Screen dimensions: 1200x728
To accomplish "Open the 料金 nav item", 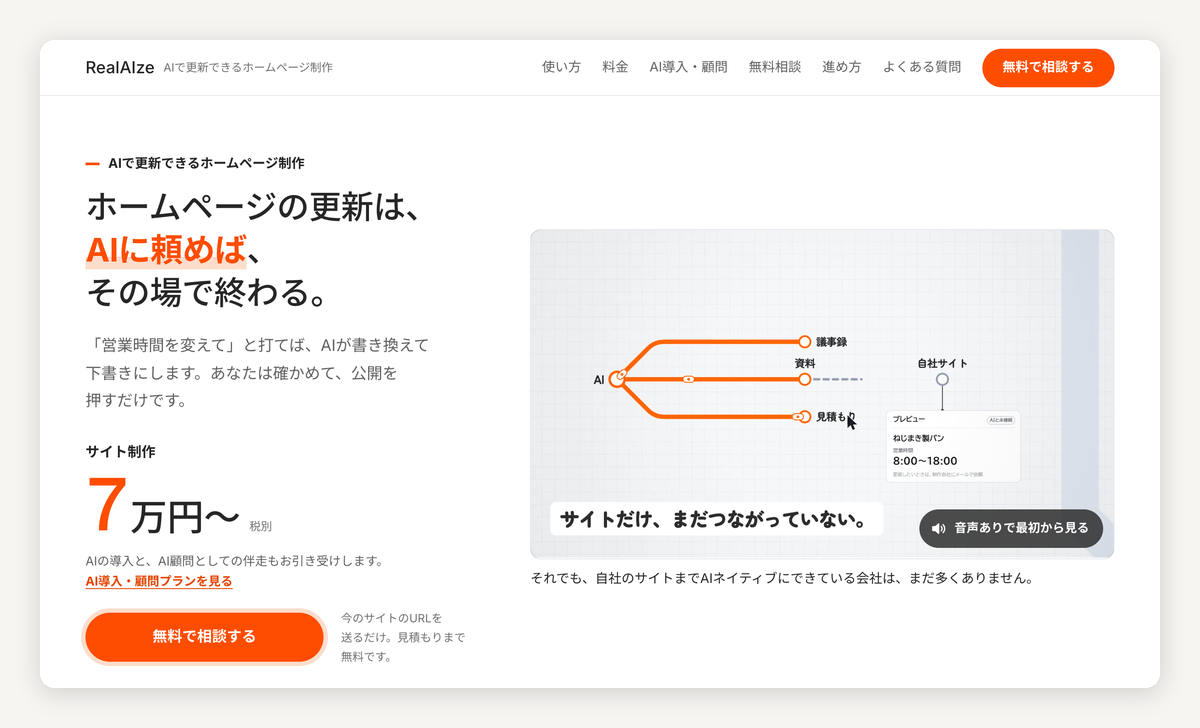I will (x=615, y=67).
